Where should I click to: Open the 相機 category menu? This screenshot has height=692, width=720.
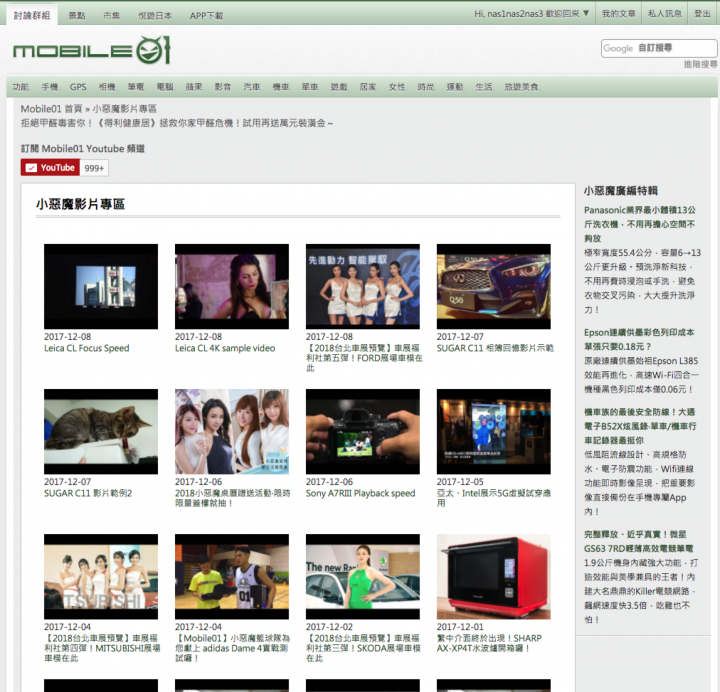pyautogui.click(x=107, y=87)
